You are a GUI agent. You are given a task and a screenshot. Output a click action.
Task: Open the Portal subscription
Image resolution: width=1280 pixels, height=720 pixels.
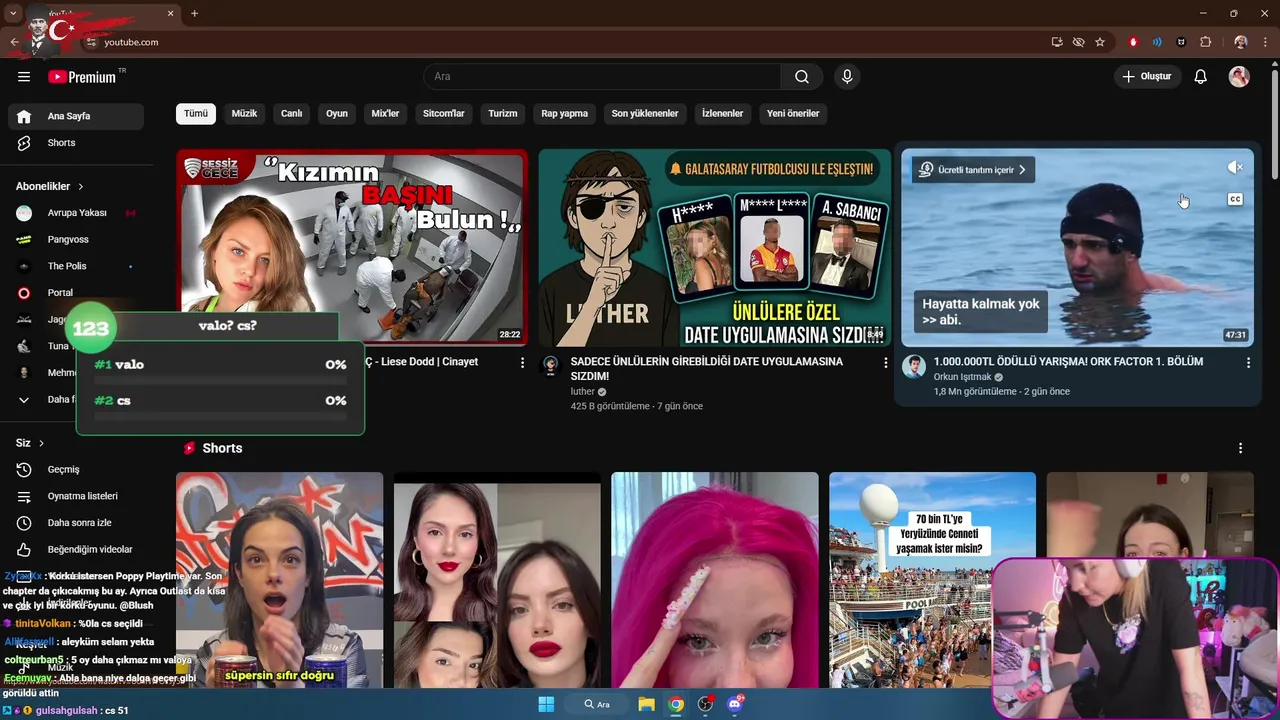coord(76,293)
